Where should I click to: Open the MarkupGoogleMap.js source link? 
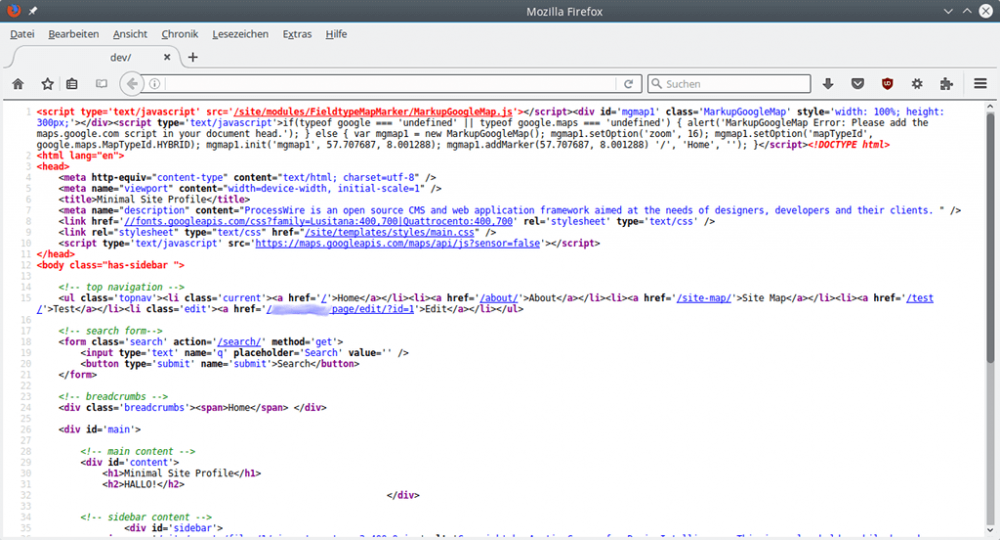[x=374, y=113]
